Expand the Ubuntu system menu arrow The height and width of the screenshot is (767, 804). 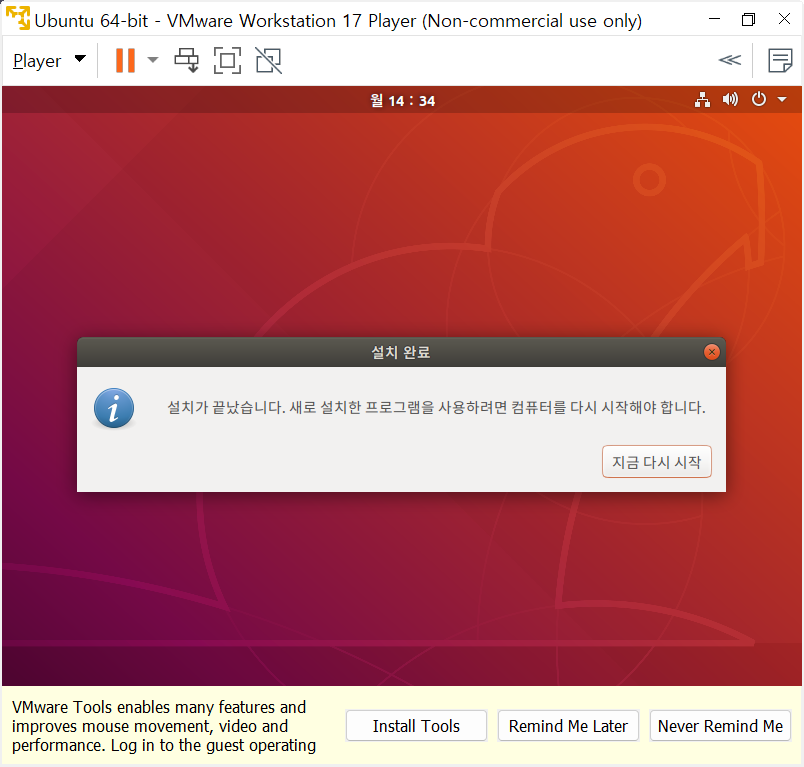(x=782, y=99)
